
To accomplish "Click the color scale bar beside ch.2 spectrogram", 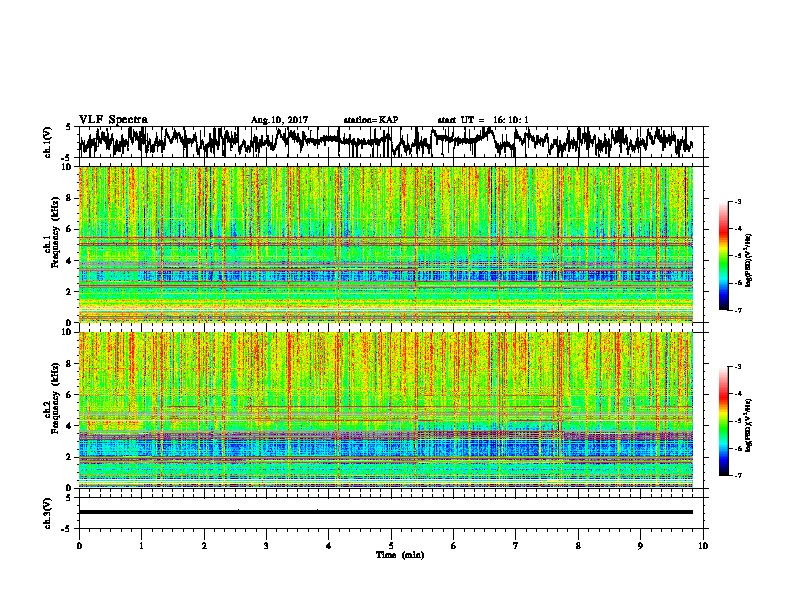I will tap(723, 421).
